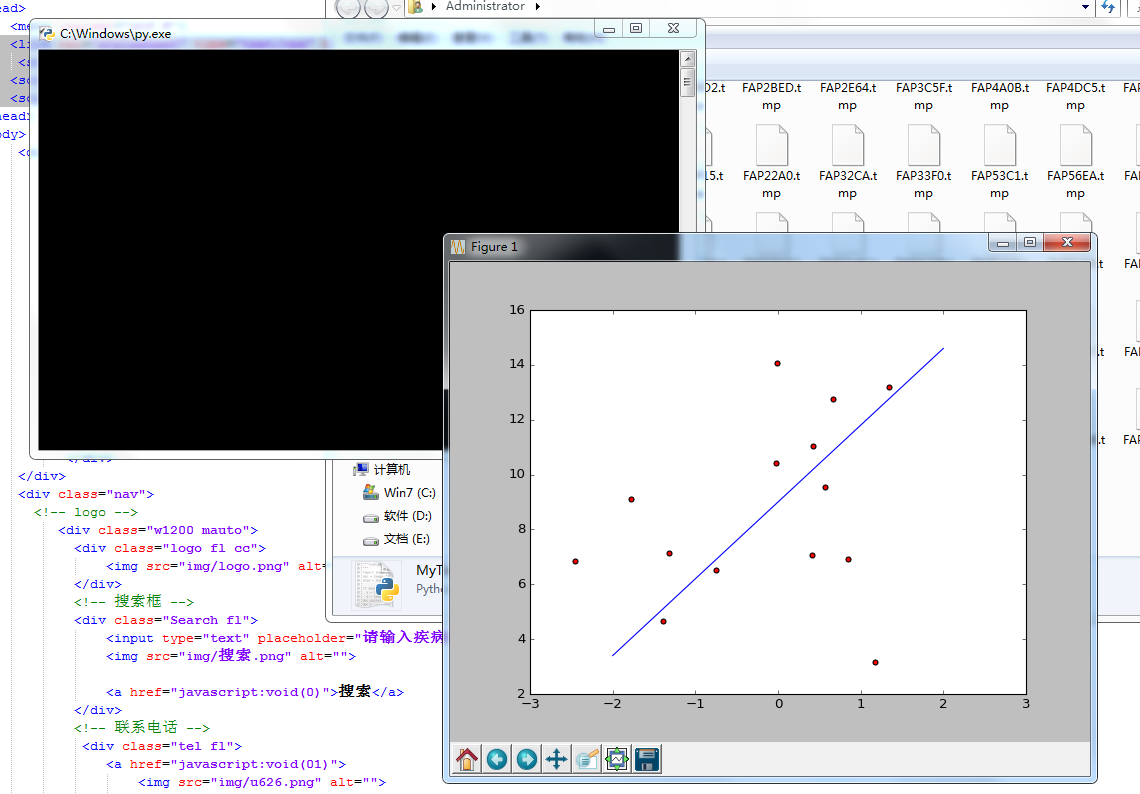
Task: Reset plot to original view with Home
Action: tap(467, 760)
